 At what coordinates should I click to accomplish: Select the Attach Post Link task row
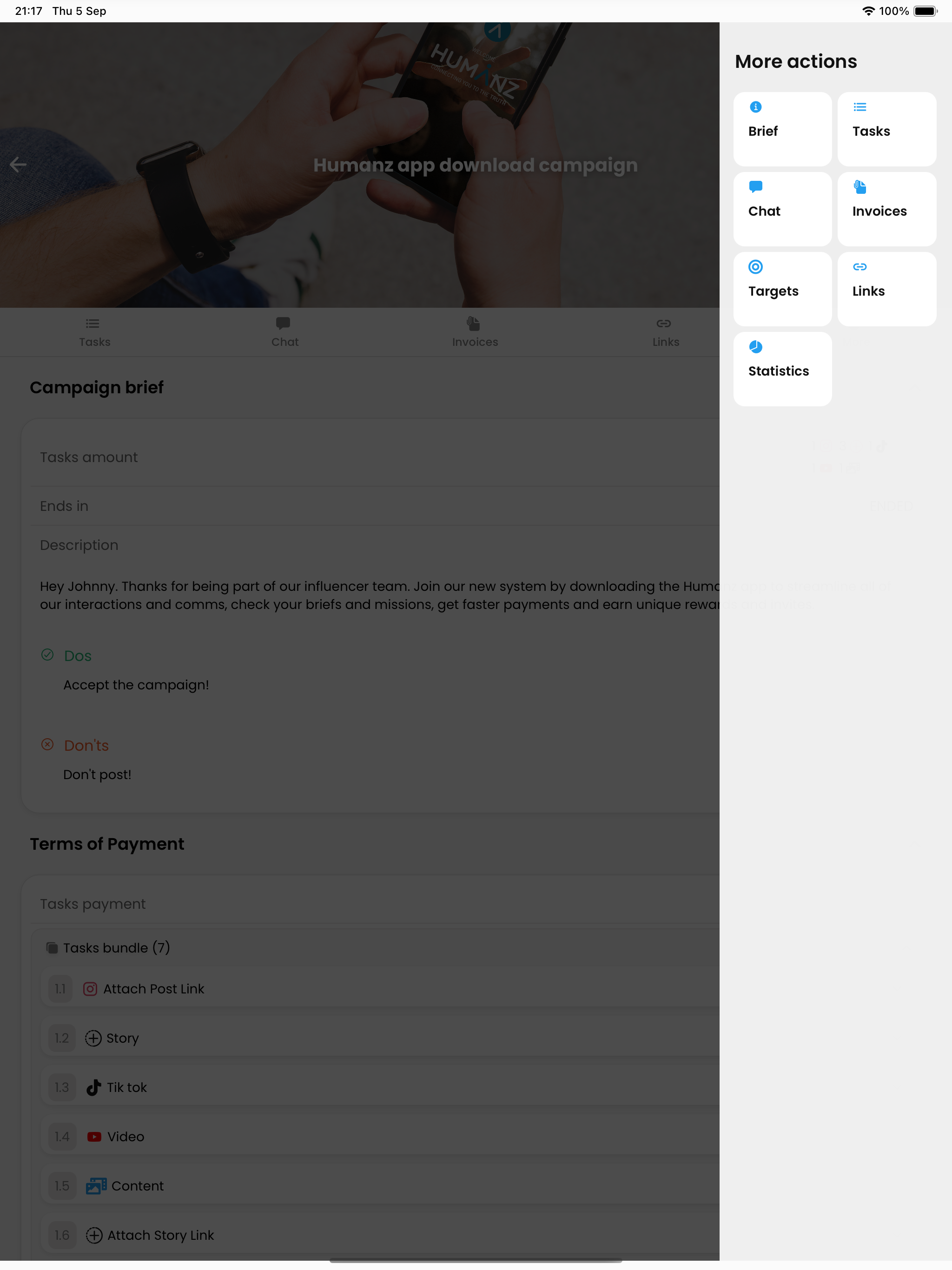click(379, 989)
